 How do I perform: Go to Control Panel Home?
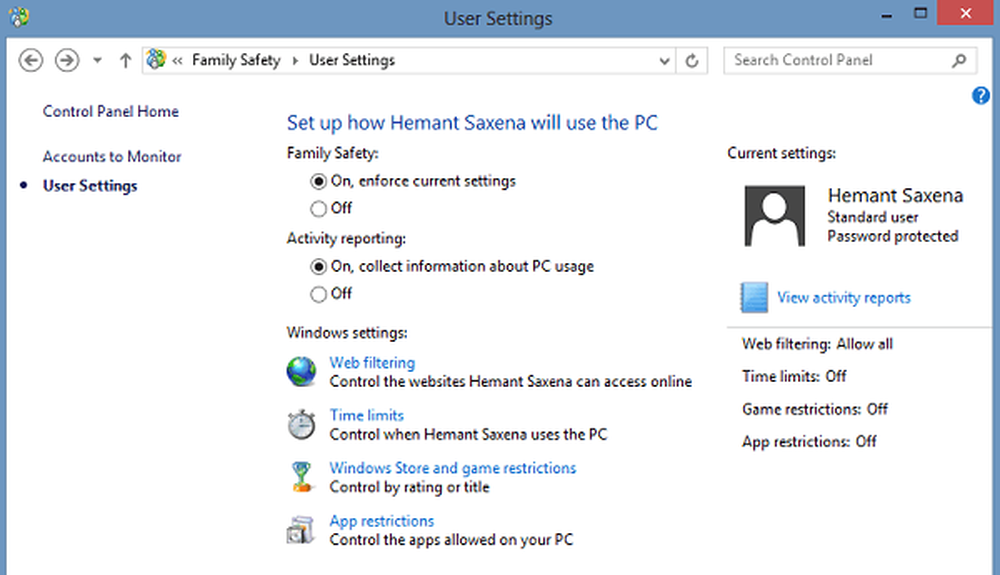(111, 112)
